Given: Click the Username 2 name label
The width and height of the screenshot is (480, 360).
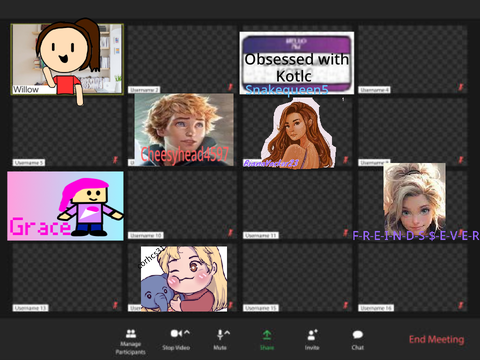Looking at the screenshot, I should tap(144, 90).
